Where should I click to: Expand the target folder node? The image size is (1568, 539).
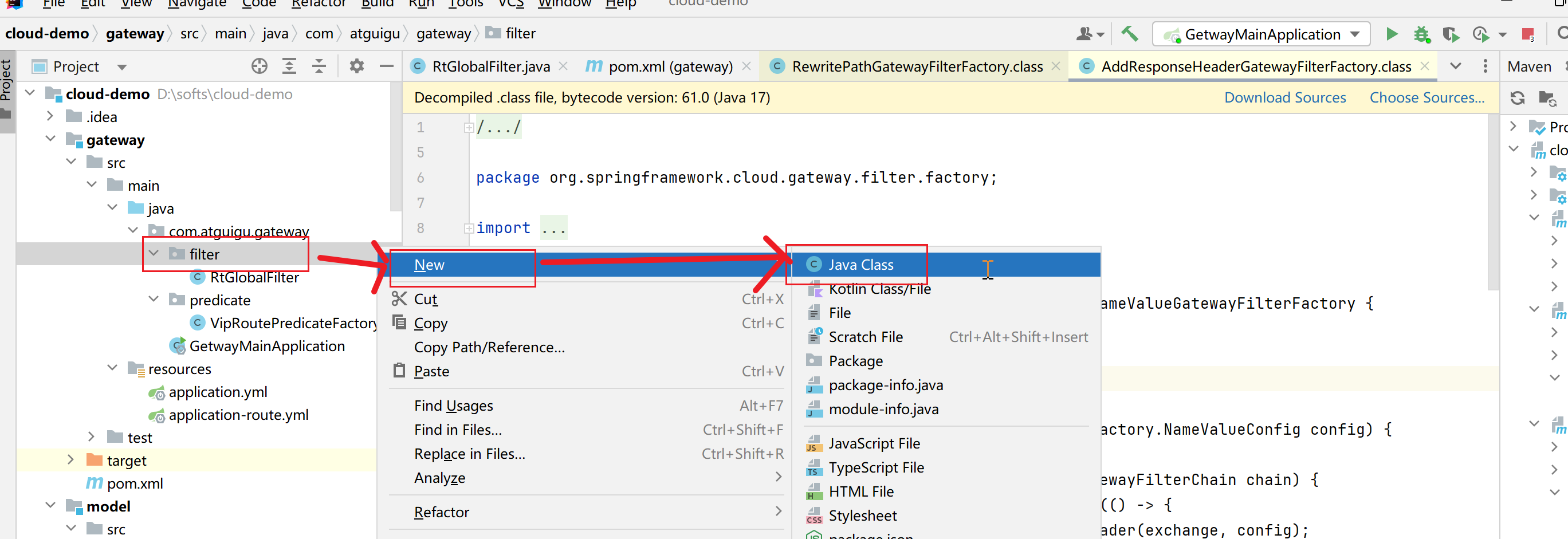pos(71,459)
